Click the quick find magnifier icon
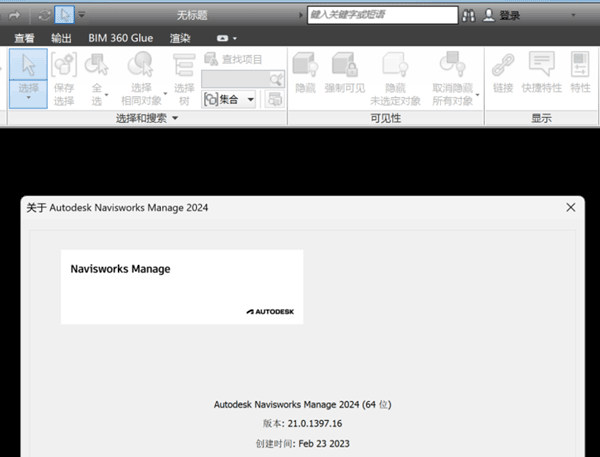The height and width of the screenshot is (457, 600). tap(277, 79)
